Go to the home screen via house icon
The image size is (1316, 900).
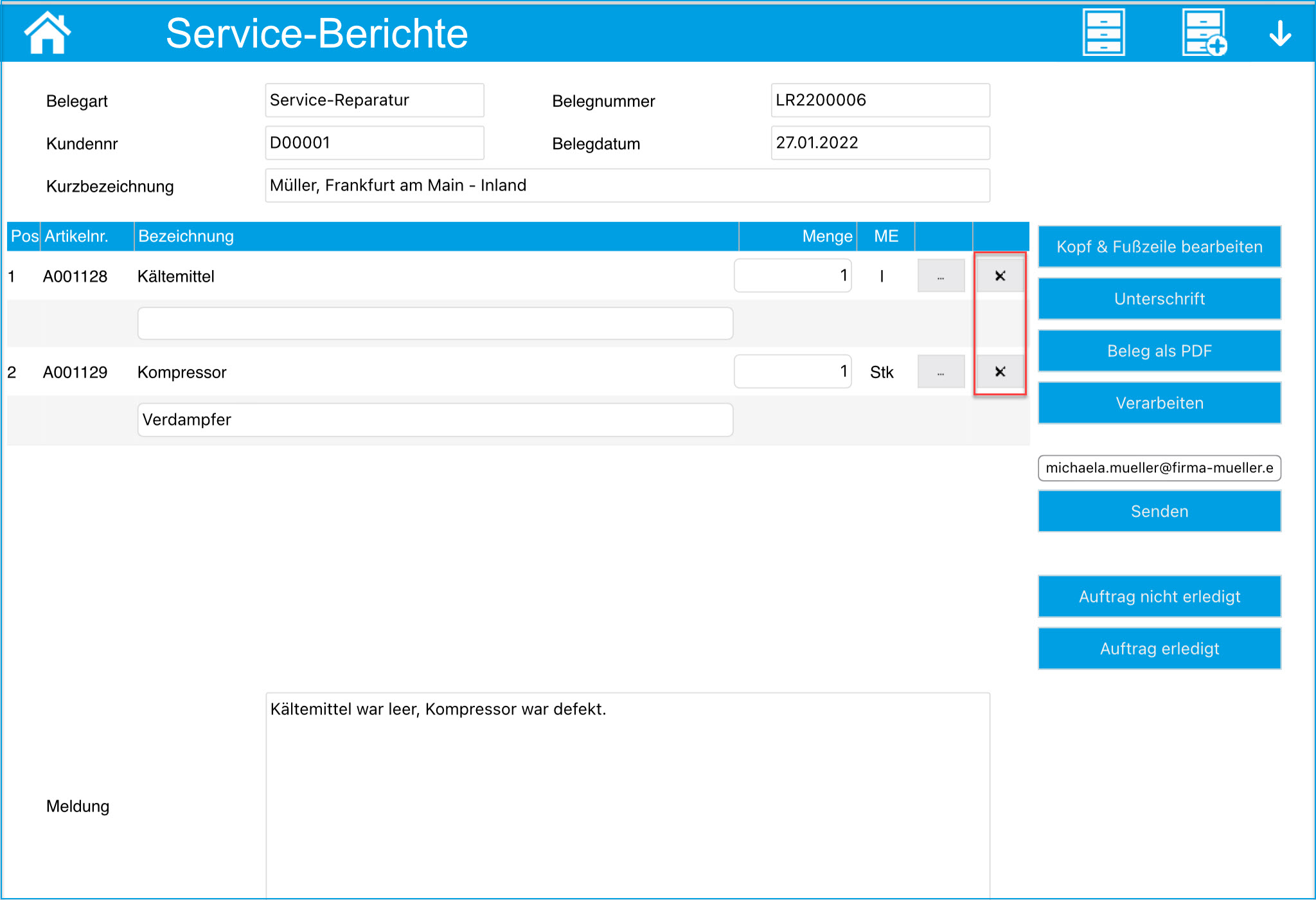47,33
